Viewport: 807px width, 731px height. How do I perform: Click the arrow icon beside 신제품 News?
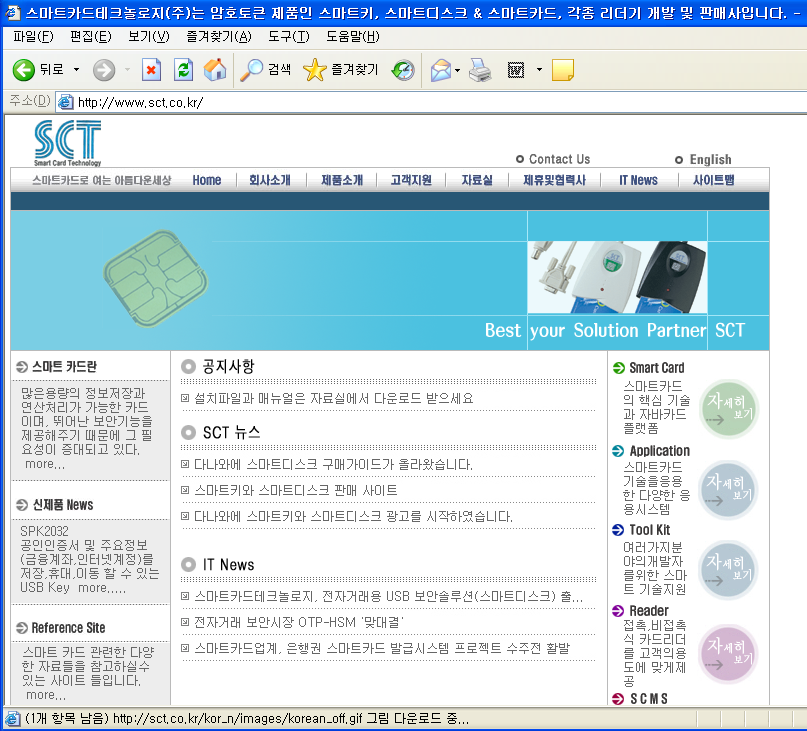pyautogui.click(x=22, y=505)
